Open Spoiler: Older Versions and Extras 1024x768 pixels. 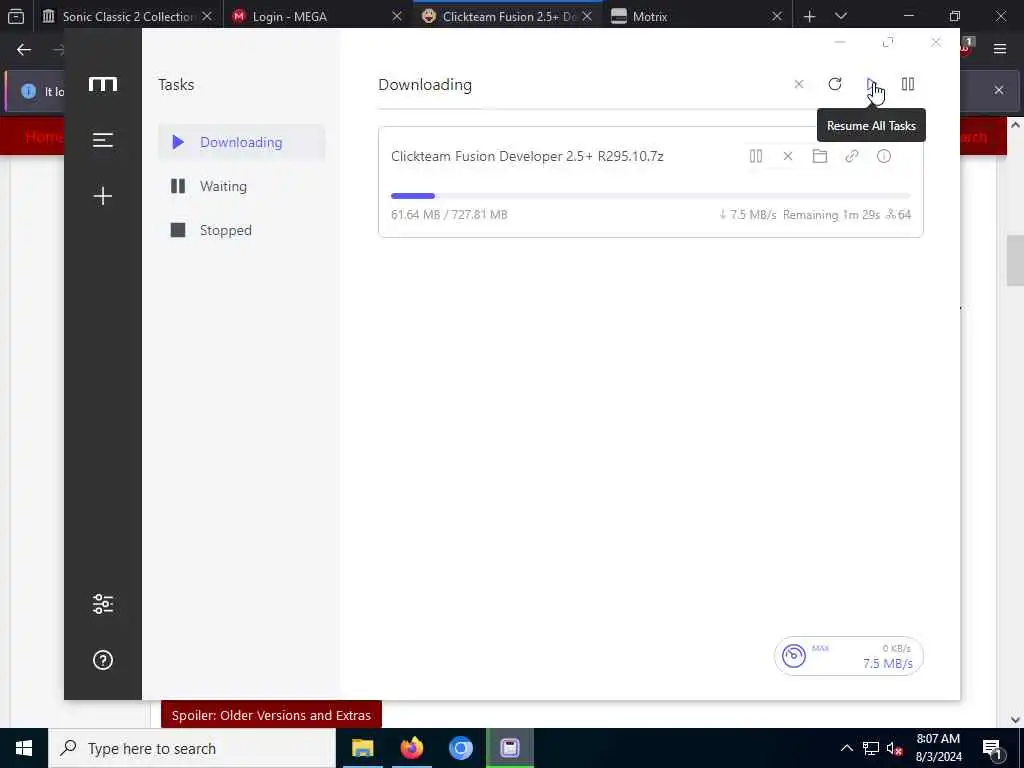click(x=271, y=715)
